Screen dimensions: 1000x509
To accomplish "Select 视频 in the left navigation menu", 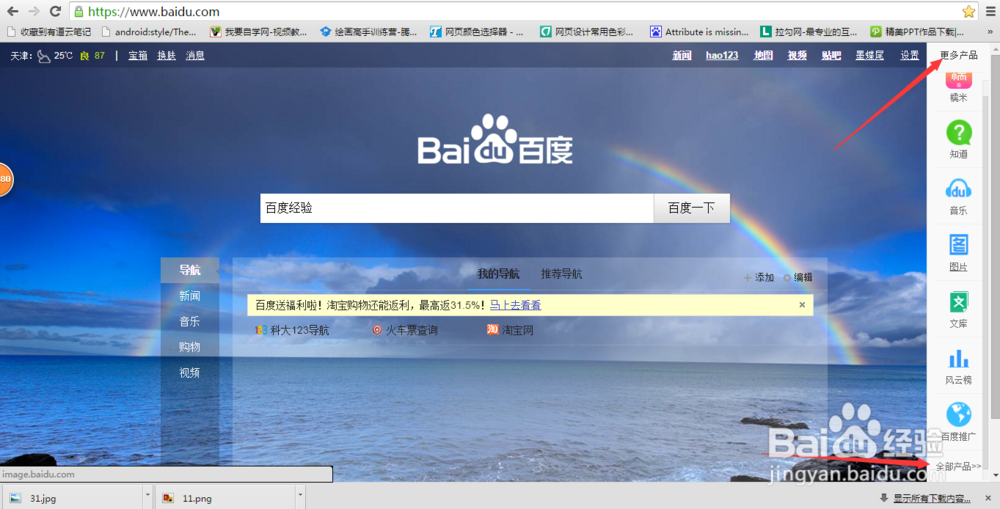I will [189, 373].
